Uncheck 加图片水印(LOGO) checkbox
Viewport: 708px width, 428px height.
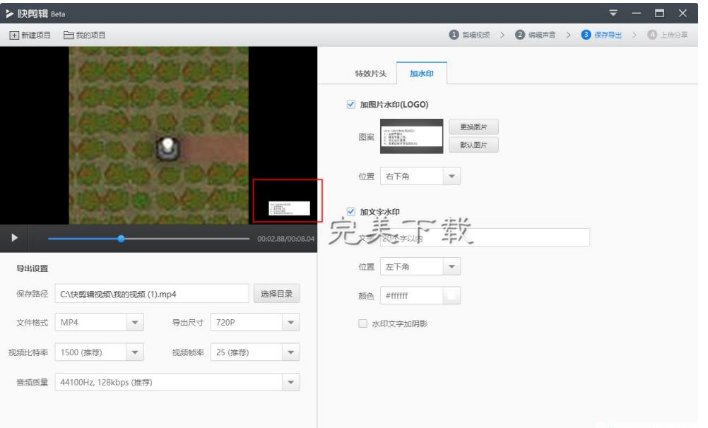pos(351,104)
